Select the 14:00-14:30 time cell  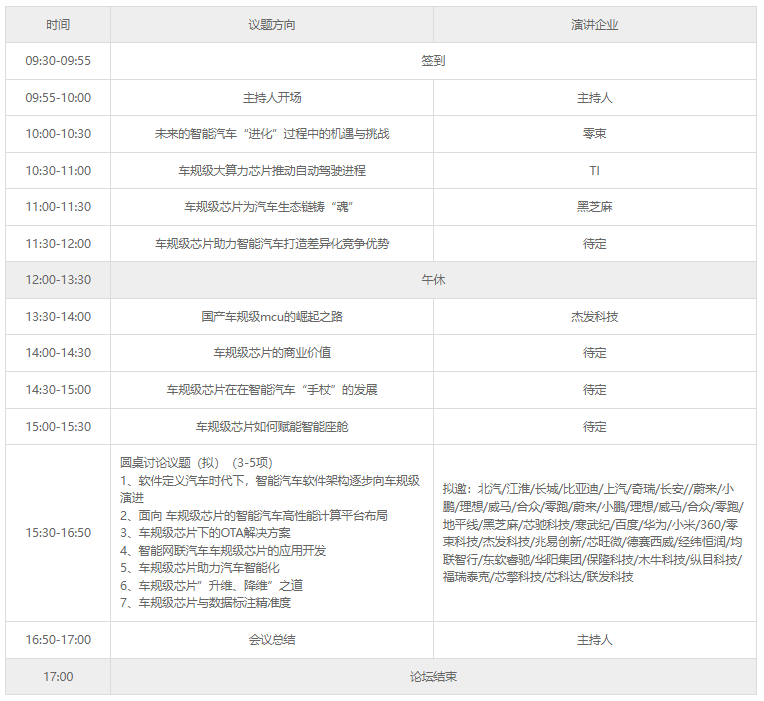pos(58,353)
